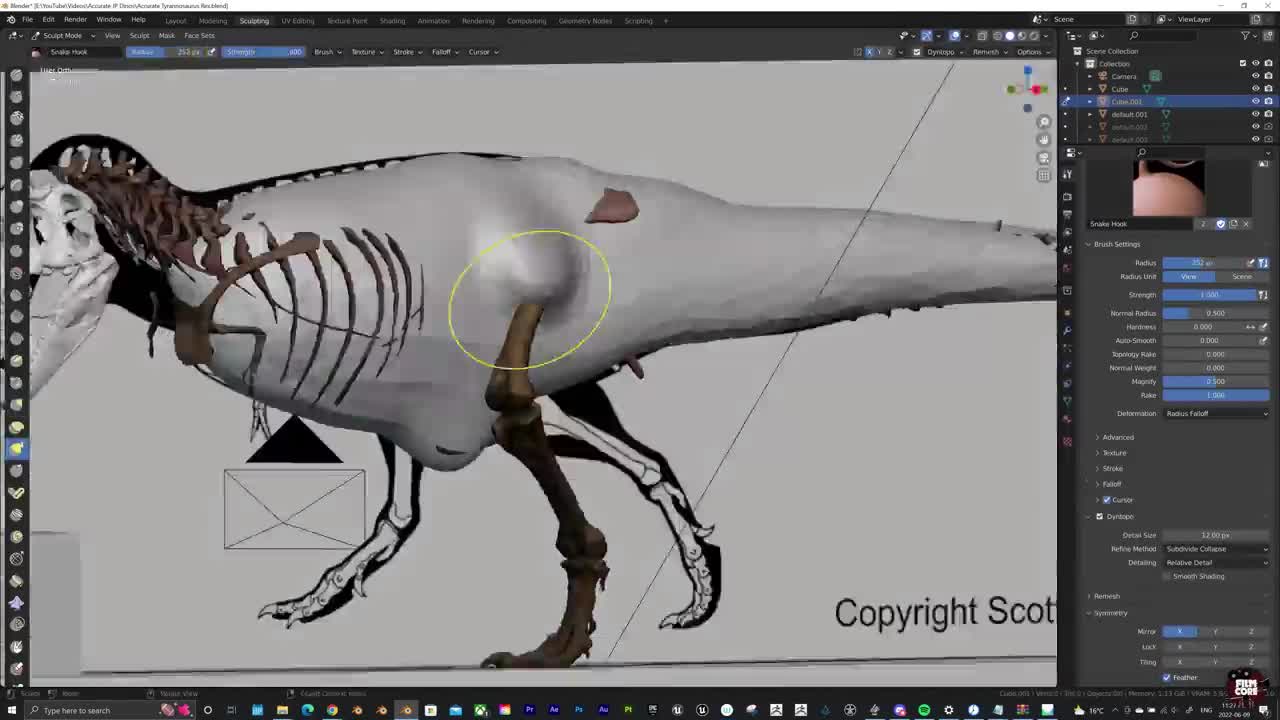Click the editor type selector icon
The image size is (1280, 720).
pos(14,36)
